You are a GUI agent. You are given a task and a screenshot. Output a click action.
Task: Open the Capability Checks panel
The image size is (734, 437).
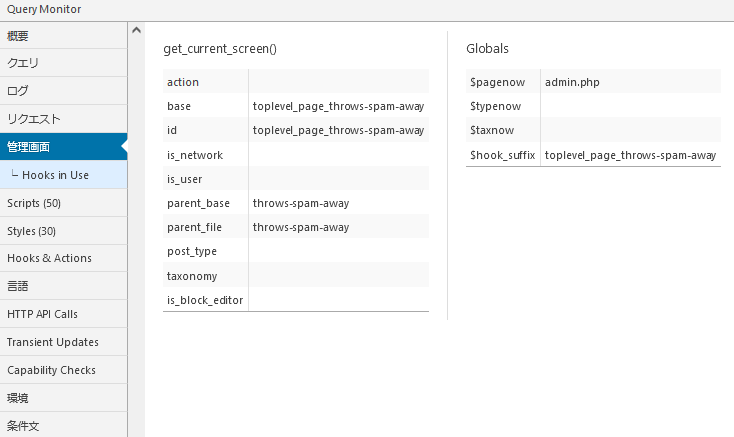51,370
